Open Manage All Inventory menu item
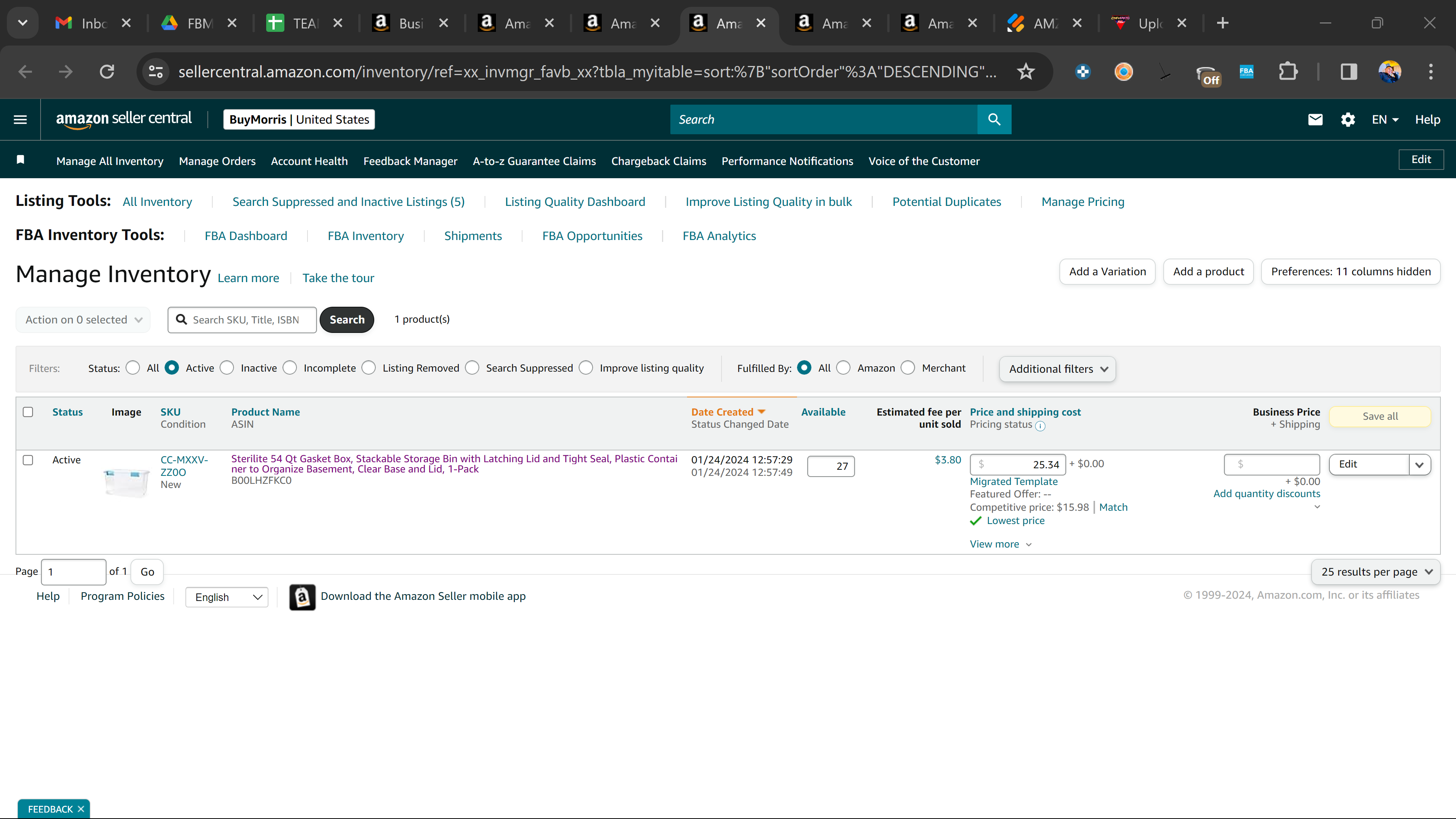Image resolution: width=1456 pixels, height=819 pixels. click(x=110, y=161)
